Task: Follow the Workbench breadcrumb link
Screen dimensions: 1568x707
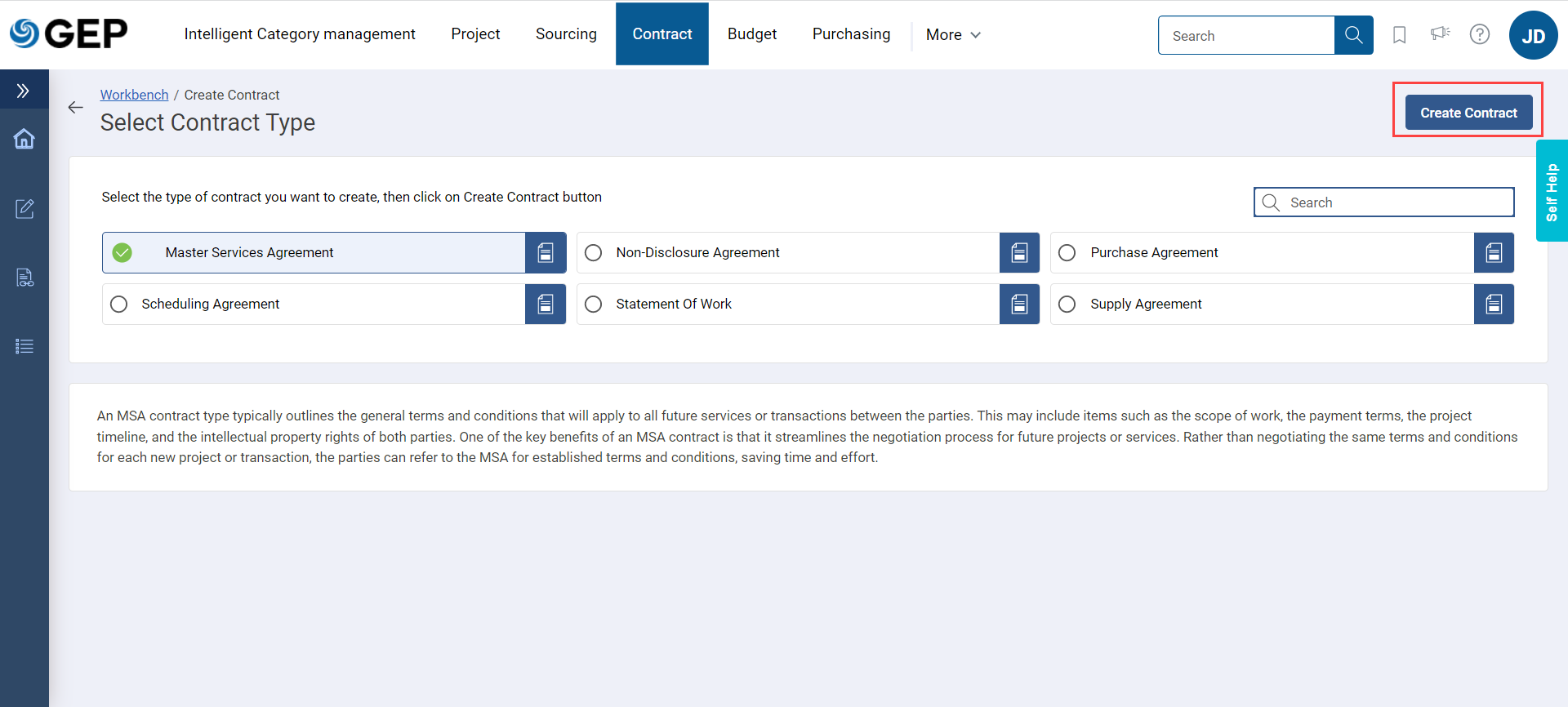Action: 134,95
